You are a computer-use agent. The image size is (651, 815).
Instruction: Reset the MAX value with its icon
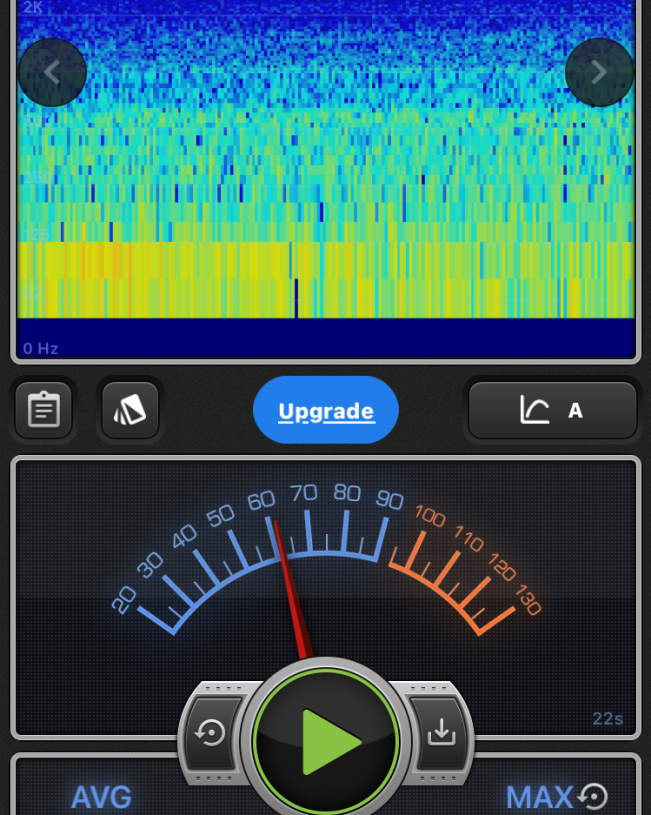pyautogui.click(x=594, y=796)
